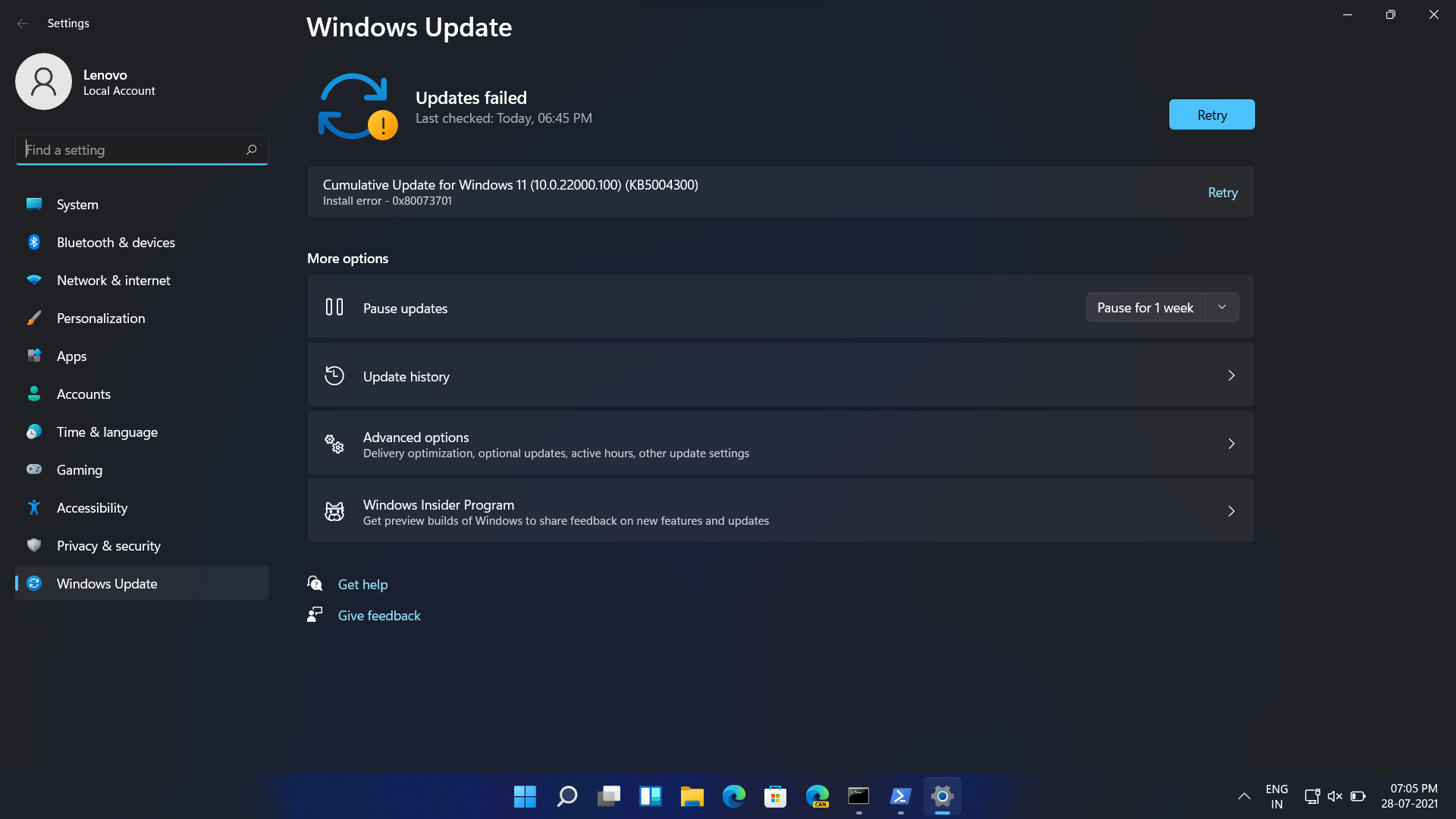Expand the Update history section
The height and width of the screenshot is (819, 1456).
click(1231, 375)
